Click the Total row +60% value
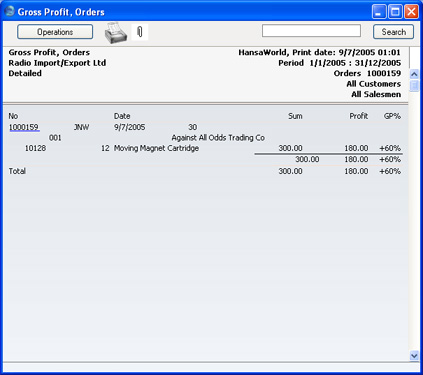 [390, 171]
